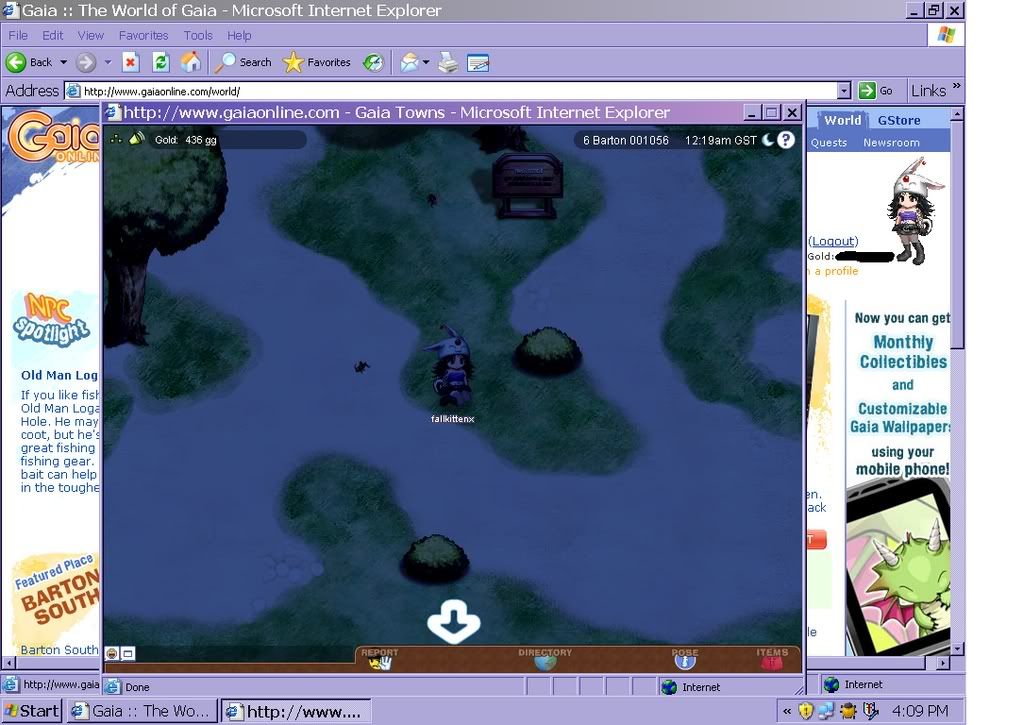Click the yellow security shield tray icon
This screenshot has width=1023, height=725.
coord(806,711)
